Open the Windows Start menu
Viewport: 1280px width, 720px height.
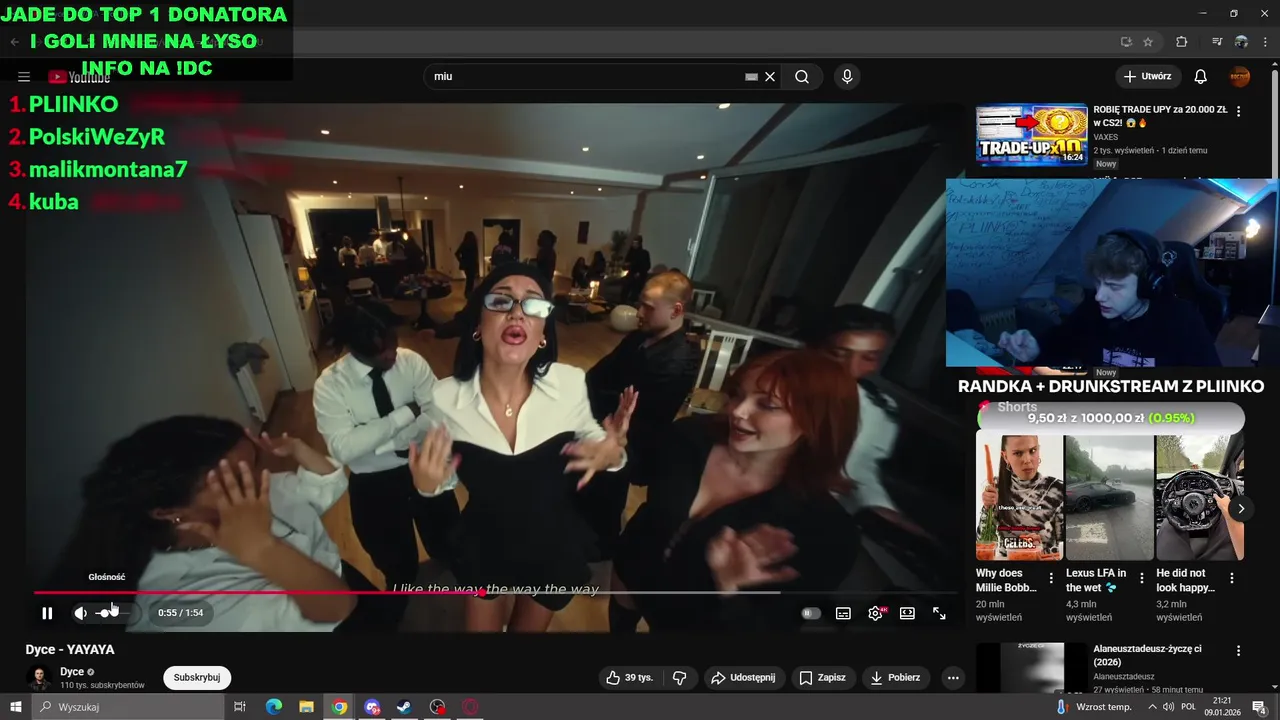point(15,707)
